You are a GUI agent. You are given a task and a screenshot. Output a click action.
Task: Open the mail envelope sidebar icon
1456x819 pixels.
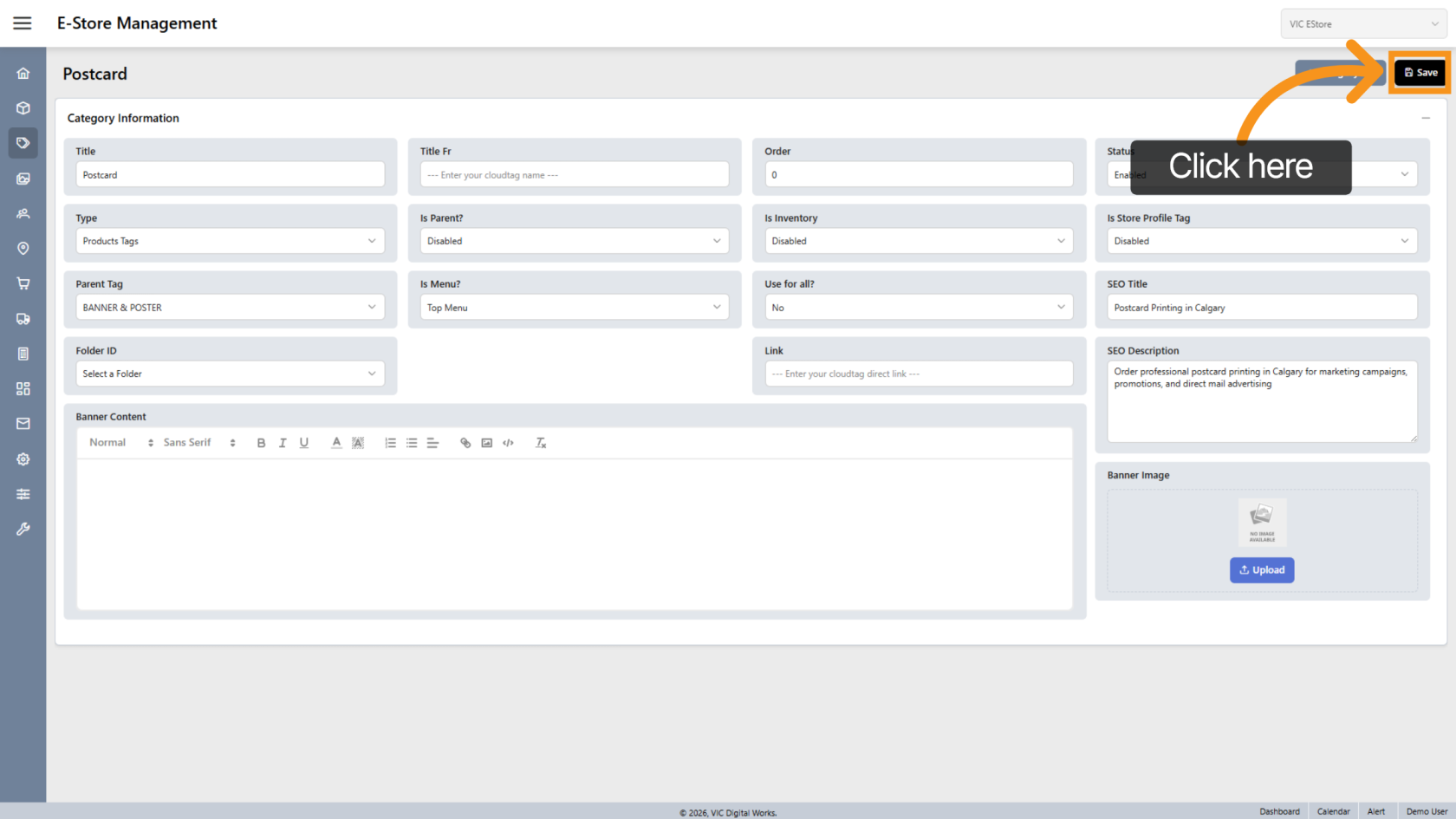[x=23, y=424]
